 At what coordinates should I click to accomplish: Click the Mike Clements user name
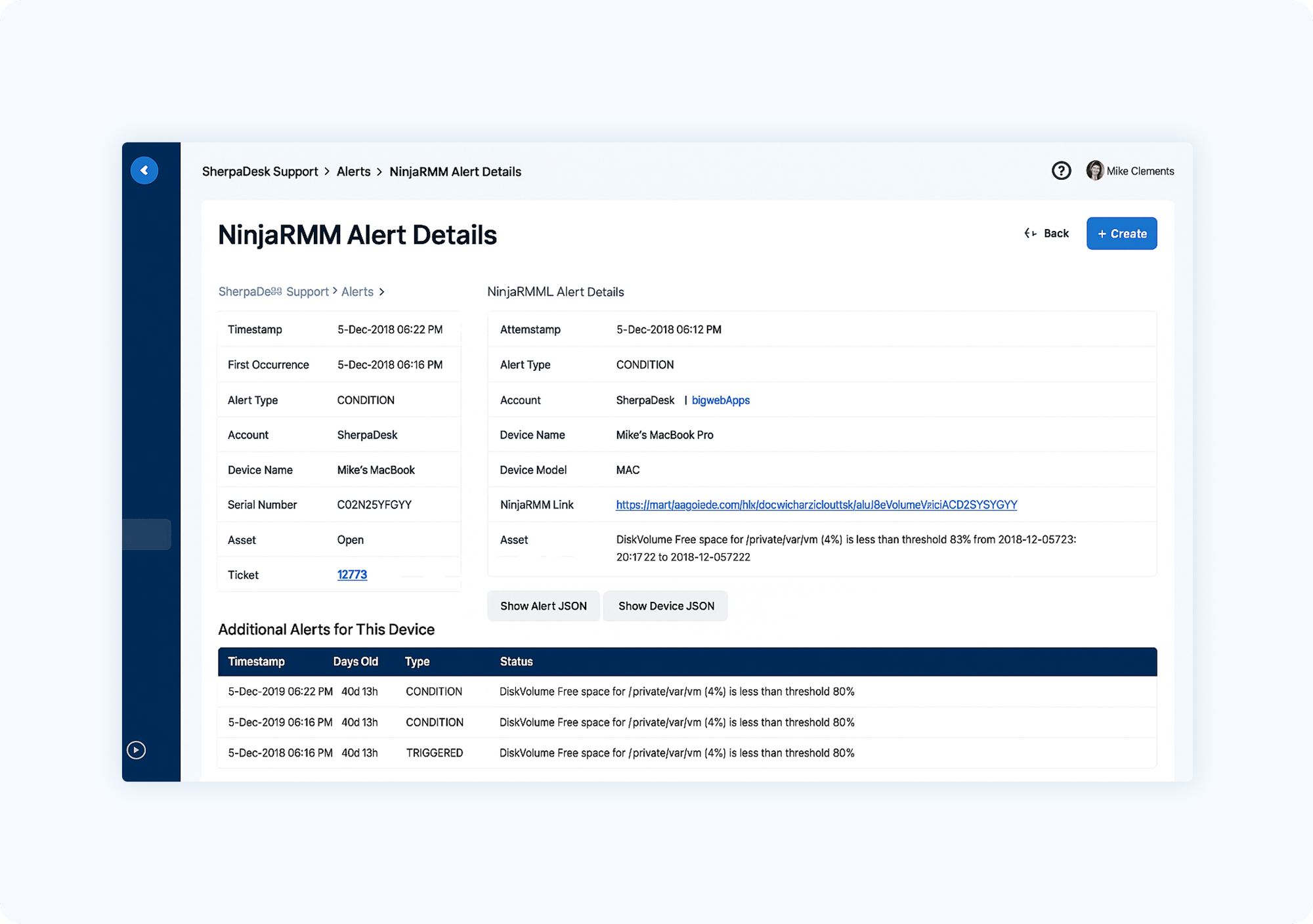pos(1140,171)
